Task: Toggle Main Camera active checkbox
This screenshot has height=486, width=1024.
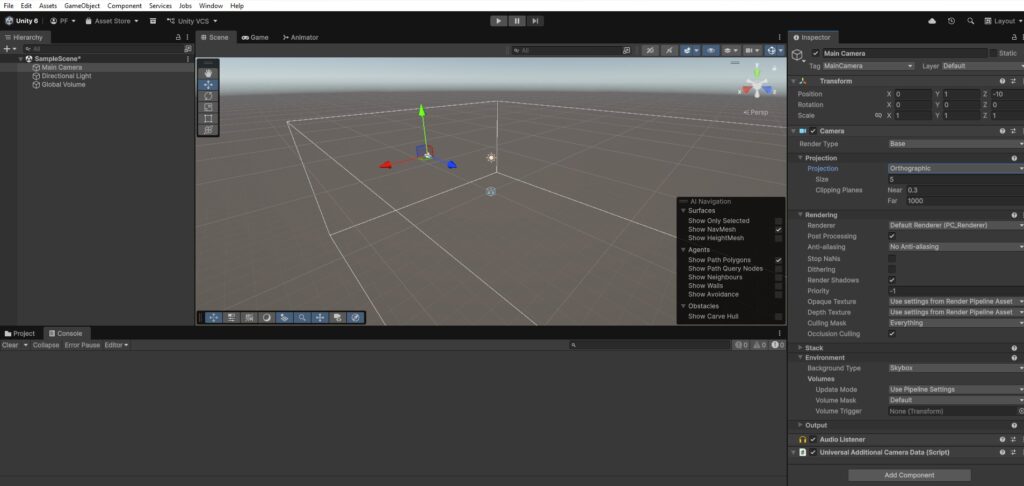Action: click(x=815, y=54)
